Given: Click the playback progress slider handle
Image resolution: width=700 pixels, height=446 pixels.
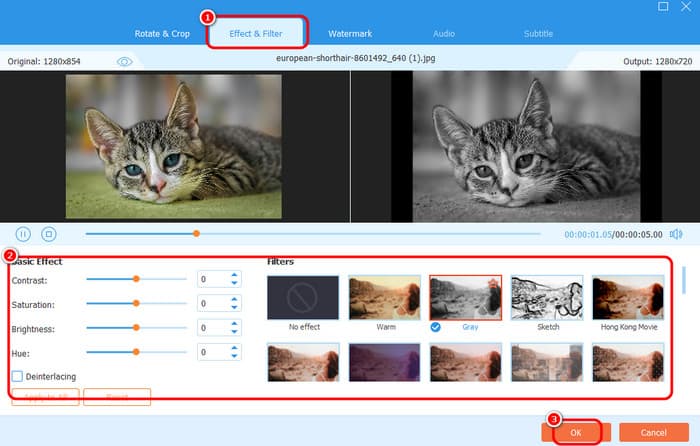Looking at the screenshot, I should [x=196, y=233].
